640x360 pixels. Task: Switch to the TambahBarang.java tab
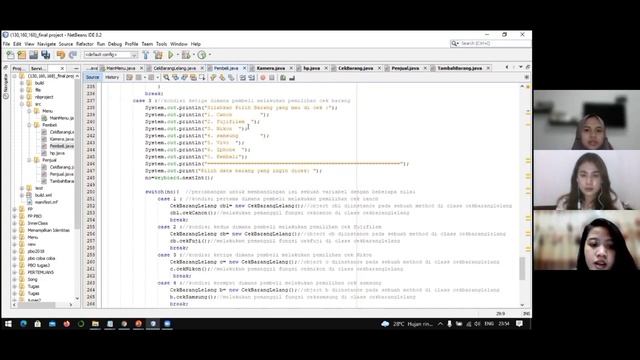click(460, 68)
